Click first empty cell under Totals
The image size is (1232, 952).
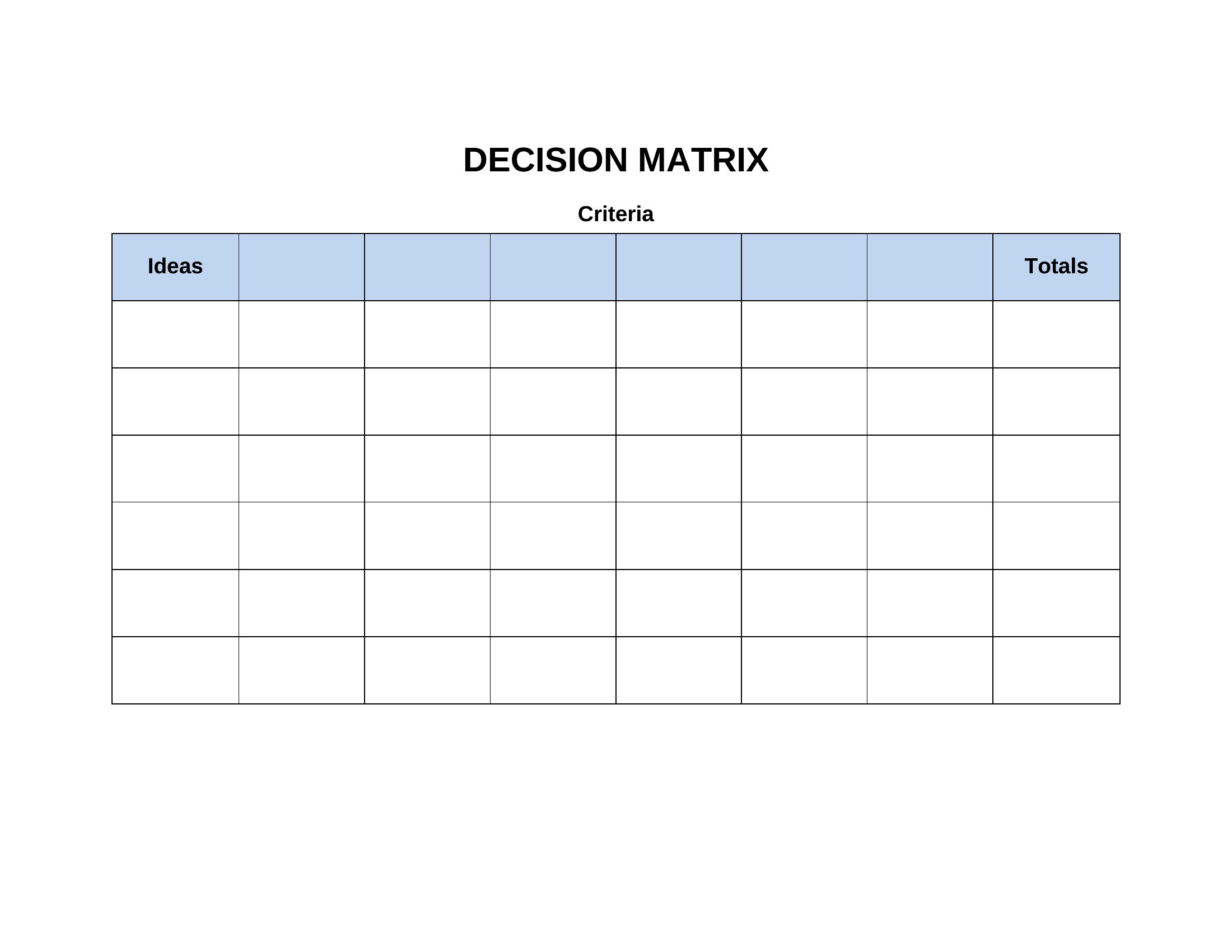pyautogui.click(x=1056, y=334)
